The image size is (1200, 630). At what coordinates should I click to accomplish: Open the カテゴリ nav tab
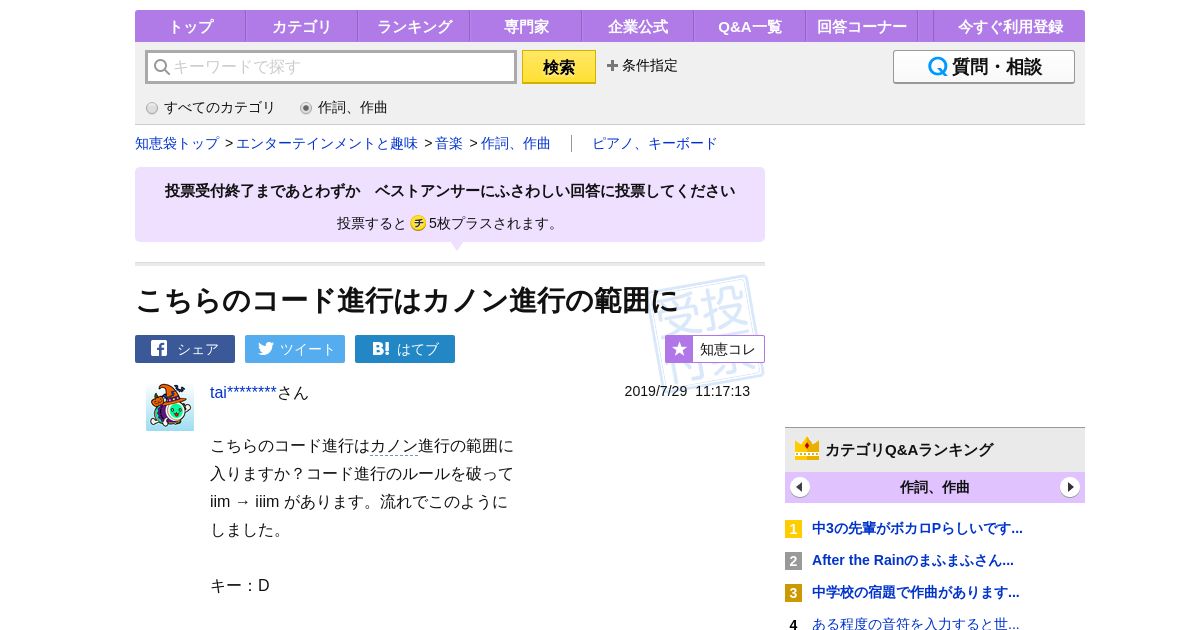(x=301, y=26)
